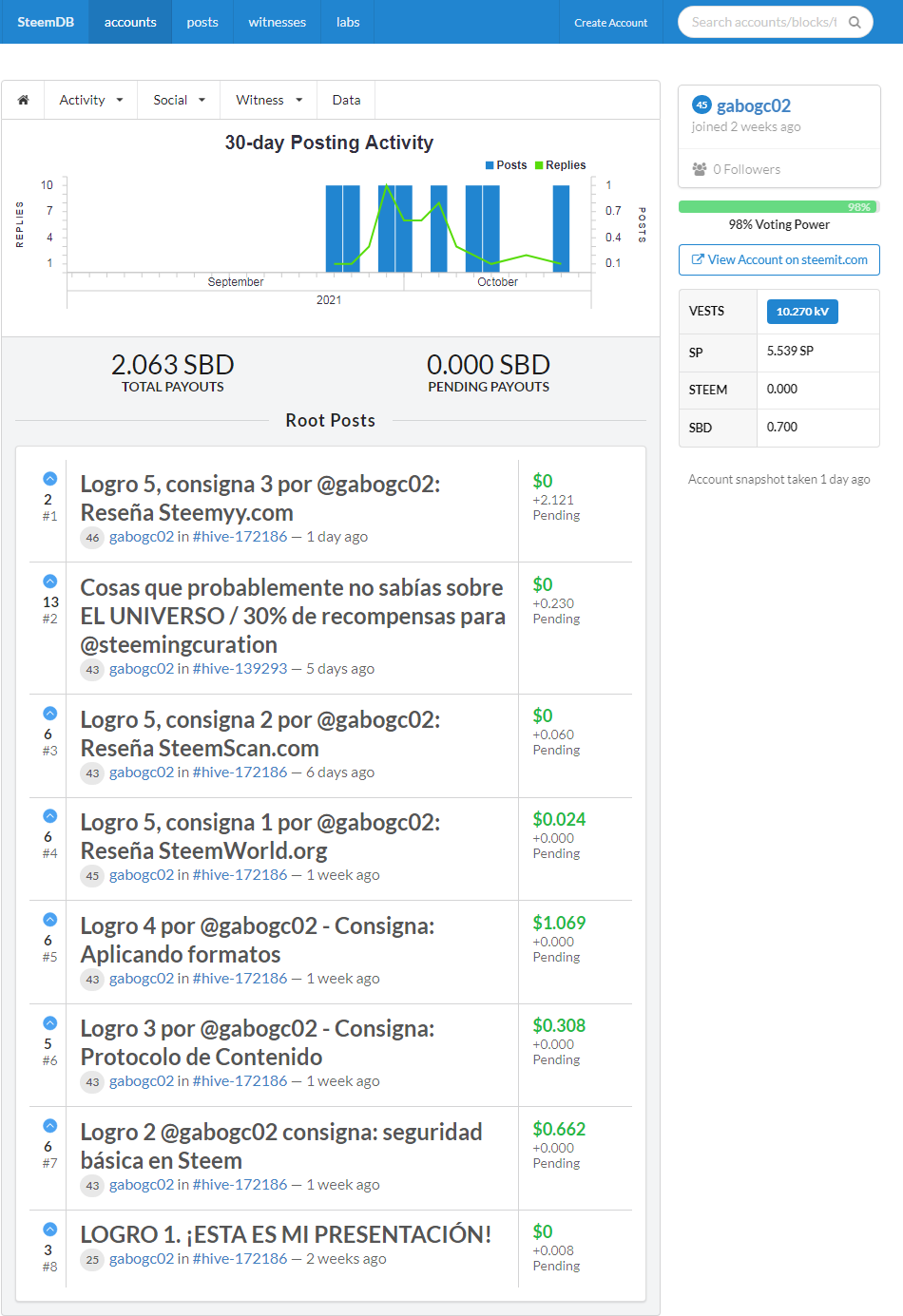Open post about EL UNIVERSO
The width and height of the screenshot is (903, 1316).
point(293,616)
